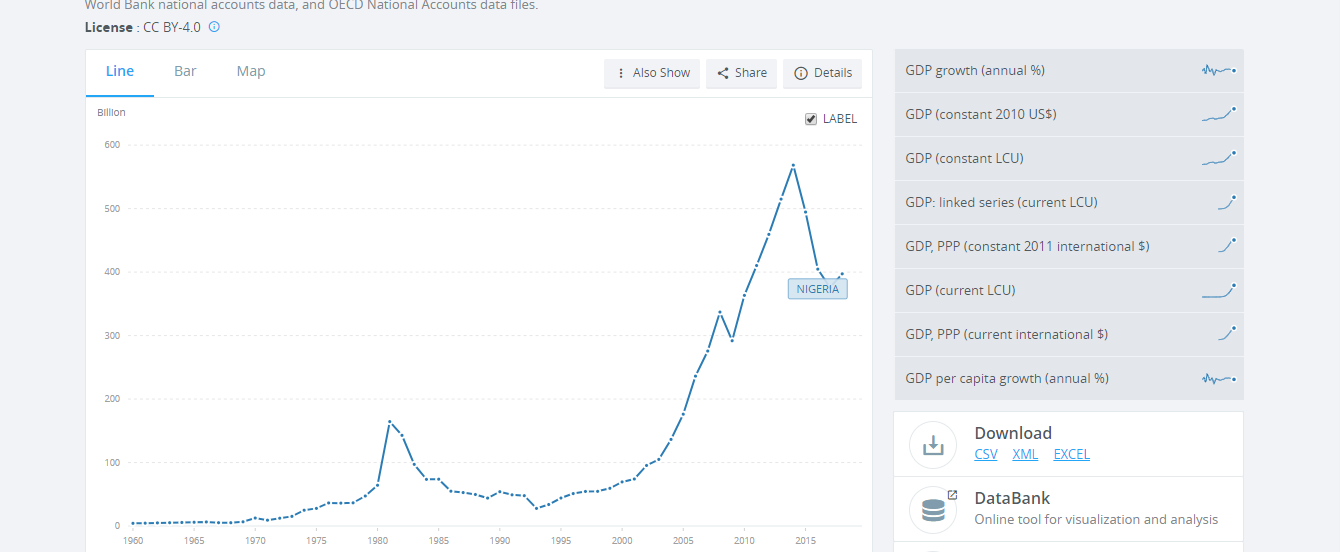Click the GDP growth (annual %) sparkline
1340x552 pixels.
click(x=1219, y=70)
